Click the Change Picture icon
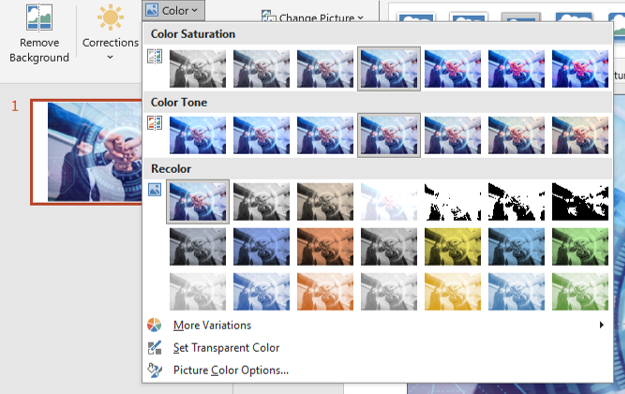 pos(268,16)
